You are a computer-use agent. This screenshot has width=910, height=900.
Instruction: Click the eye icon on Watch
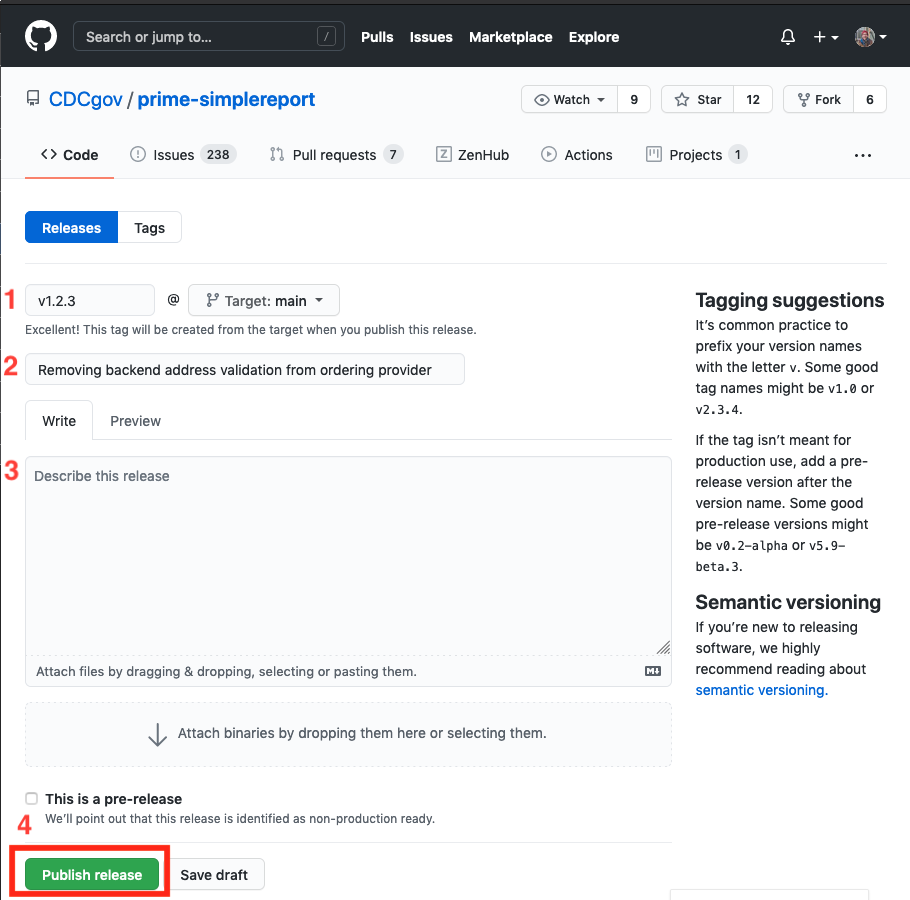[x=541, y=100]
